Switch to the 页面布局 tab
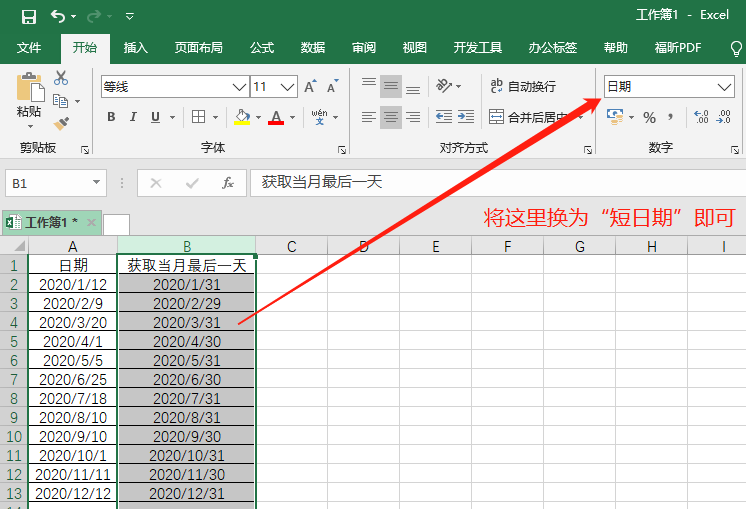Image resolution: width=746 pixels, height=509 pixels. tap(198, 48)
